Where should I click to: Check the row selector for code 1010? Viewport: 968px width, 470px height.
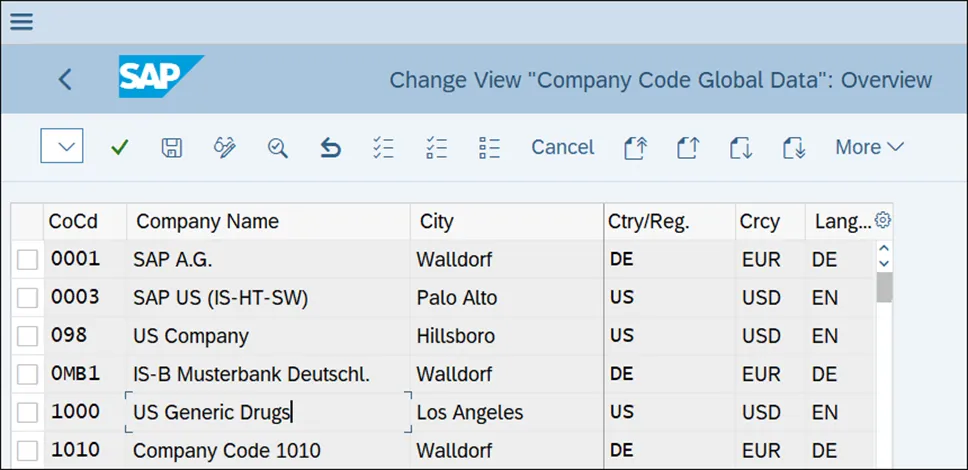(x=28, y=450)
